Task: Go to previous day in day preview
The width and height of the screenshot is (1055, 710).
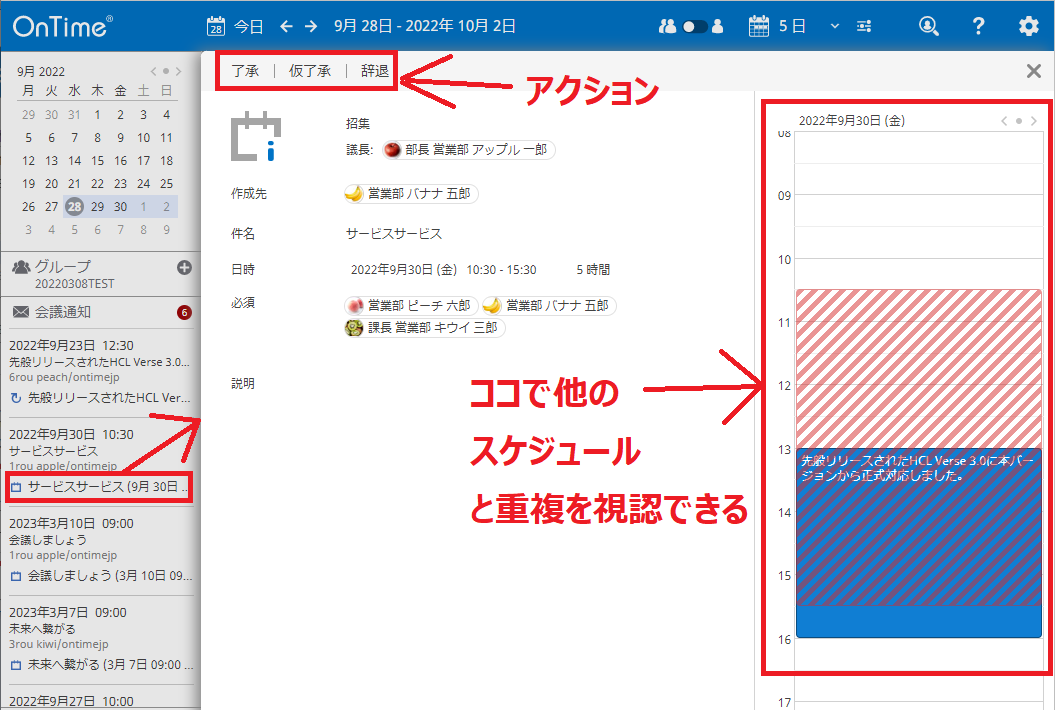Action: 1004,121
